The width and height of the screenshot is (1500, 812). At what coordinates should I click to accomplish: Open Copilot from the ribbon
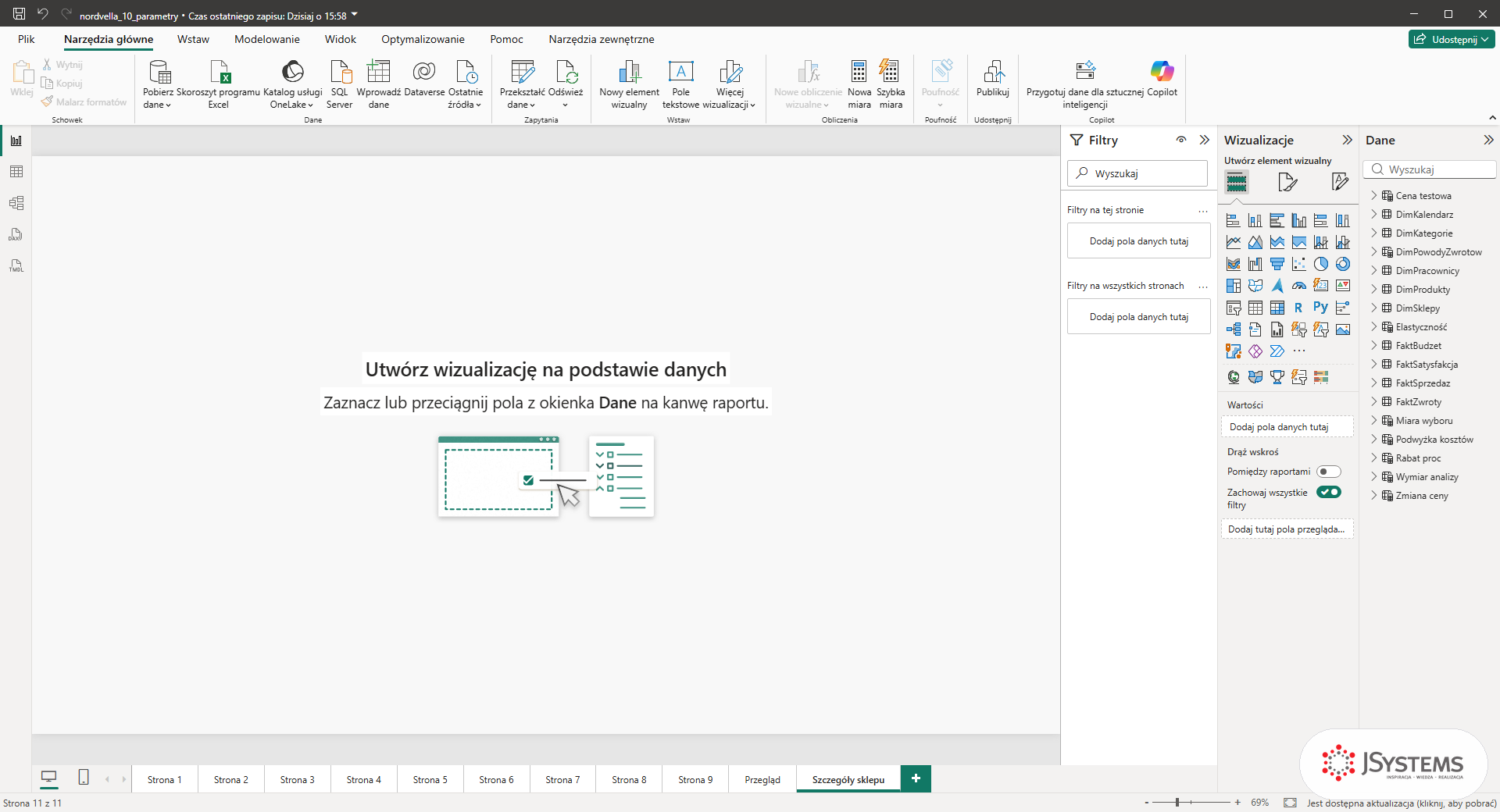click(1162, 79)
